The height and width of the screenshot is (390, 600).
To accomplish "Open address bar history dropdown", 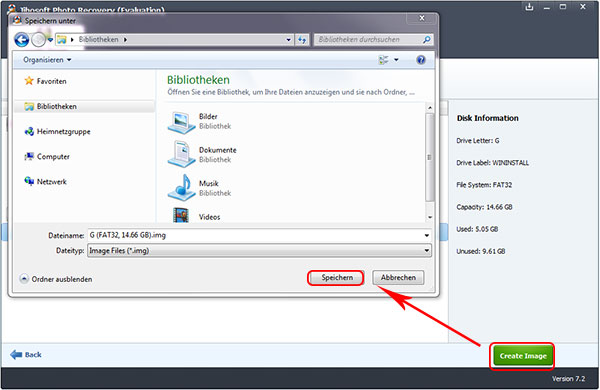I will [x=289, y=39].
